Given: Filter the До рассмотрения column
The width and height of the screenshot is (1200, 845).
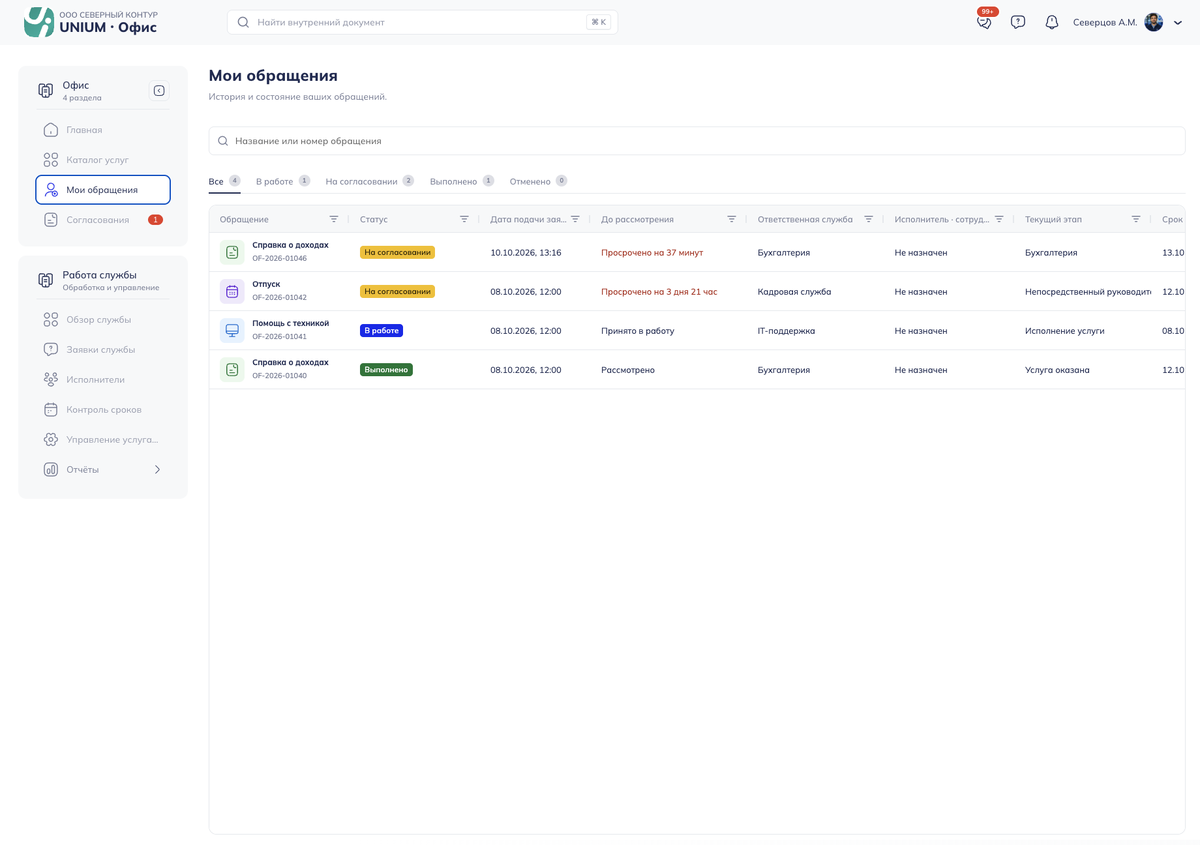Looking at the screenshot, I should [x=732, y=219].
